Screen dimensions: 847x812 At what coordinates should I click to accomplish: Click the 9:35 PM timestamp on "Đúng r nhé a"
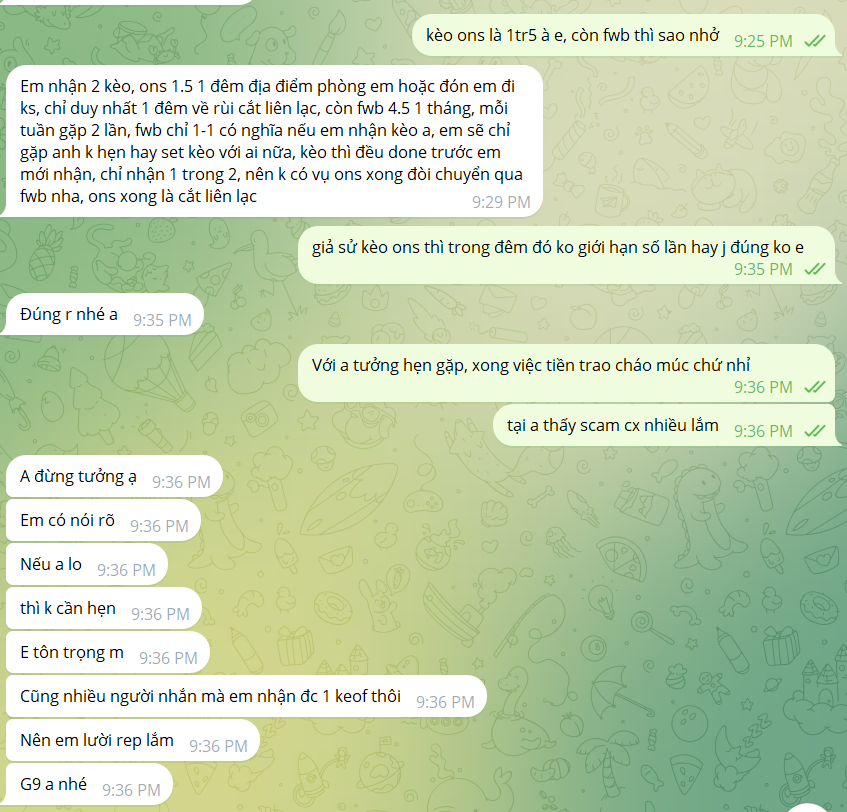coord(162,320)
